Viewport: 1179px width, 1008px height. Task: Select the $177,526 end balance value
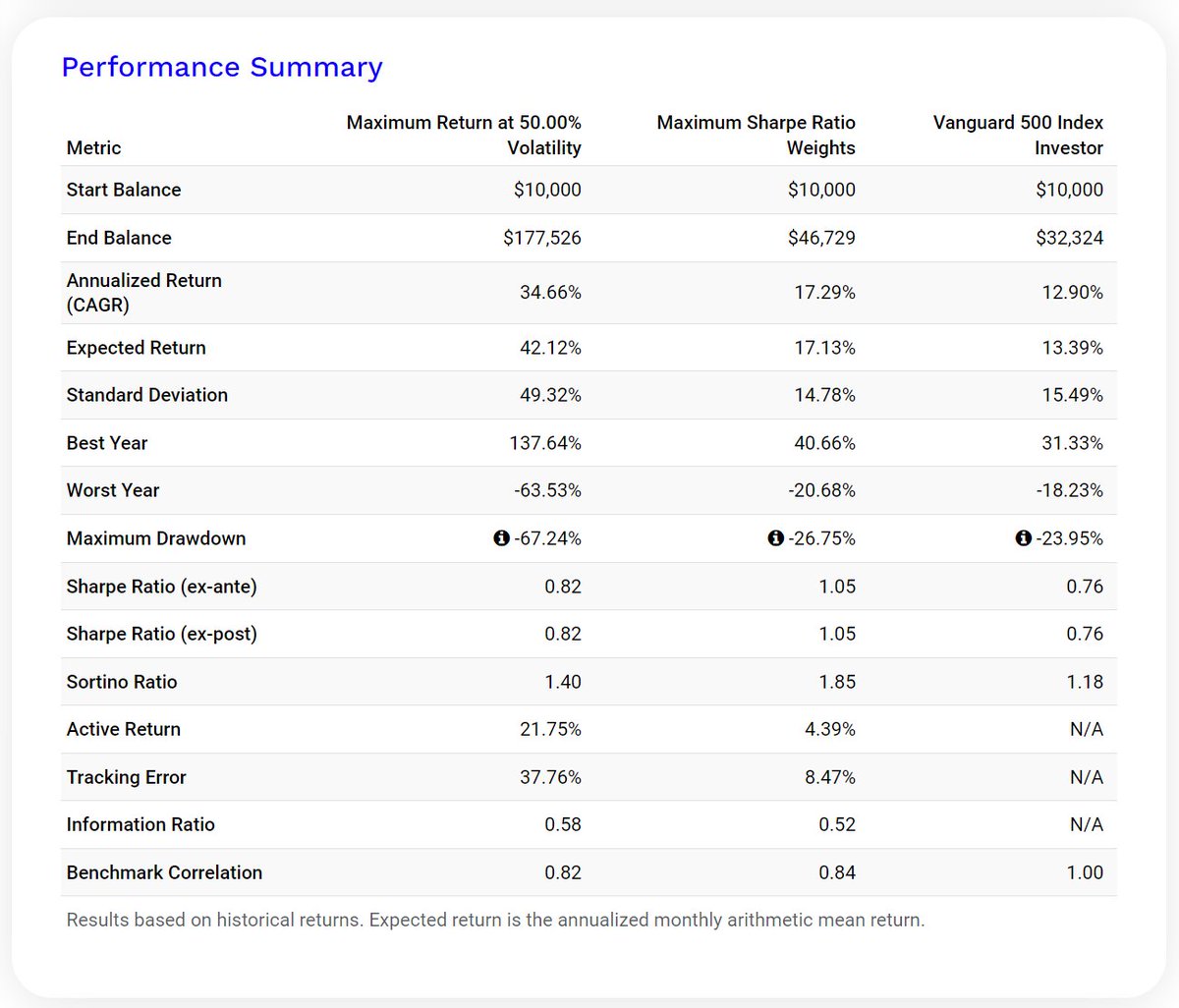tap(541, 238)
